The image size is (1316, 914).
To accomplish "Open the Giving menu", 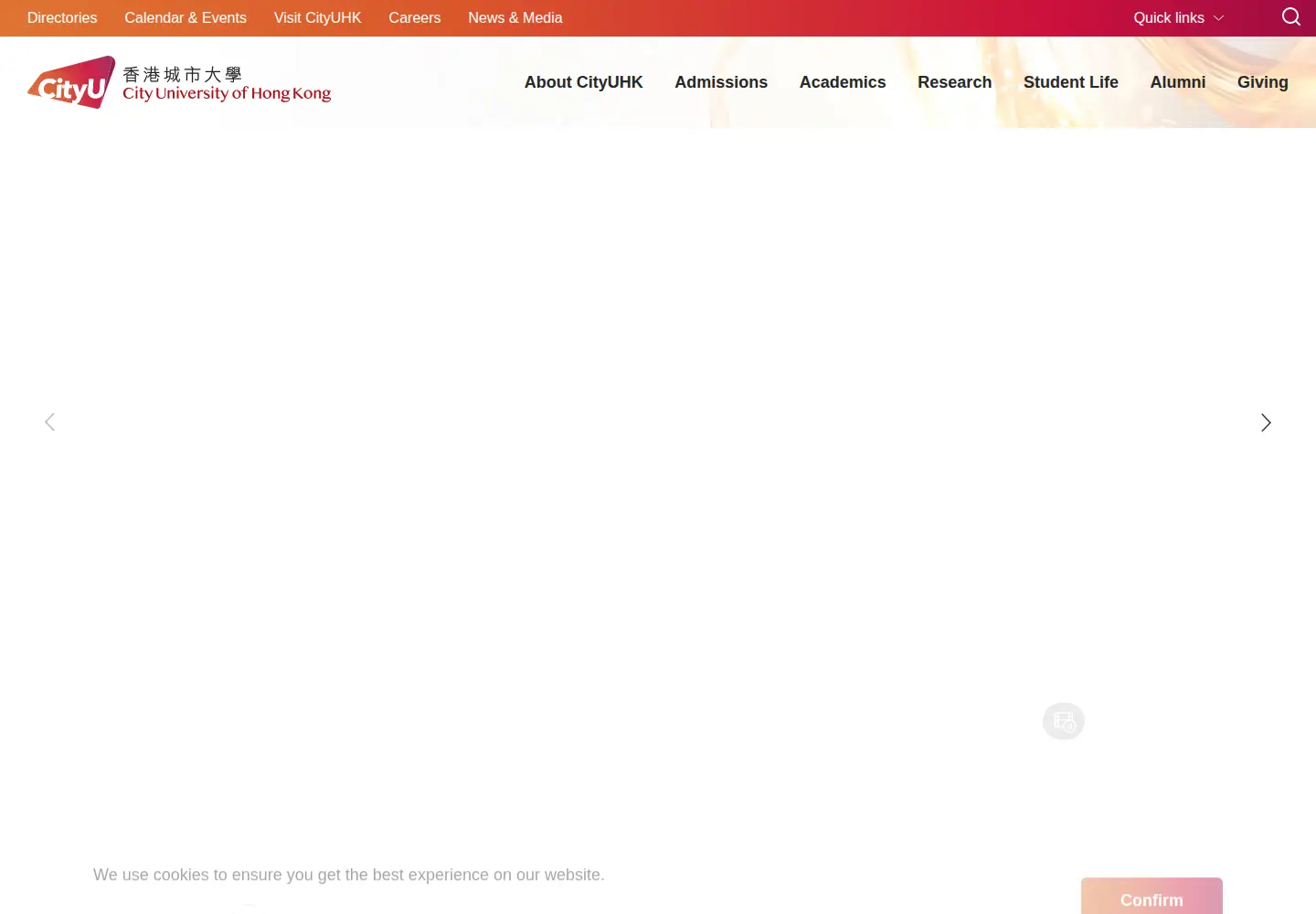I will pyautogui.click(x=1263, y=82).
